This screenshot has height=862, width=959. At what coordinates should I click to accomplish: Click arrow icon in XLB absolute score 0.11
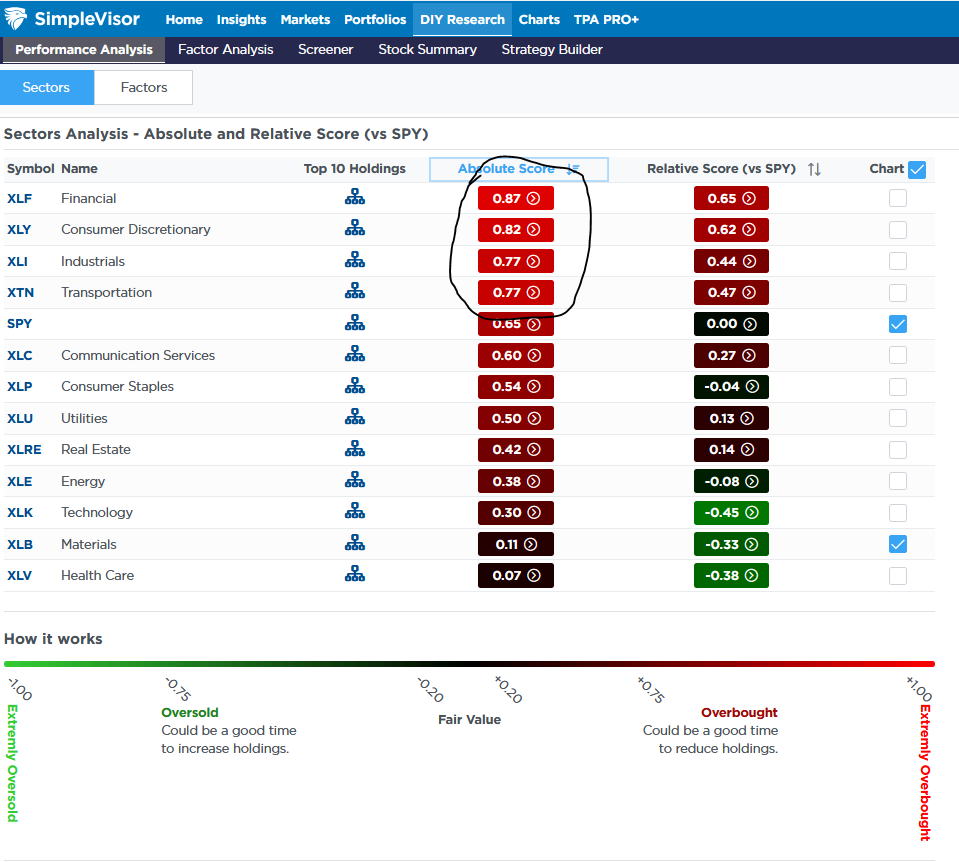[x=531, y=544]
